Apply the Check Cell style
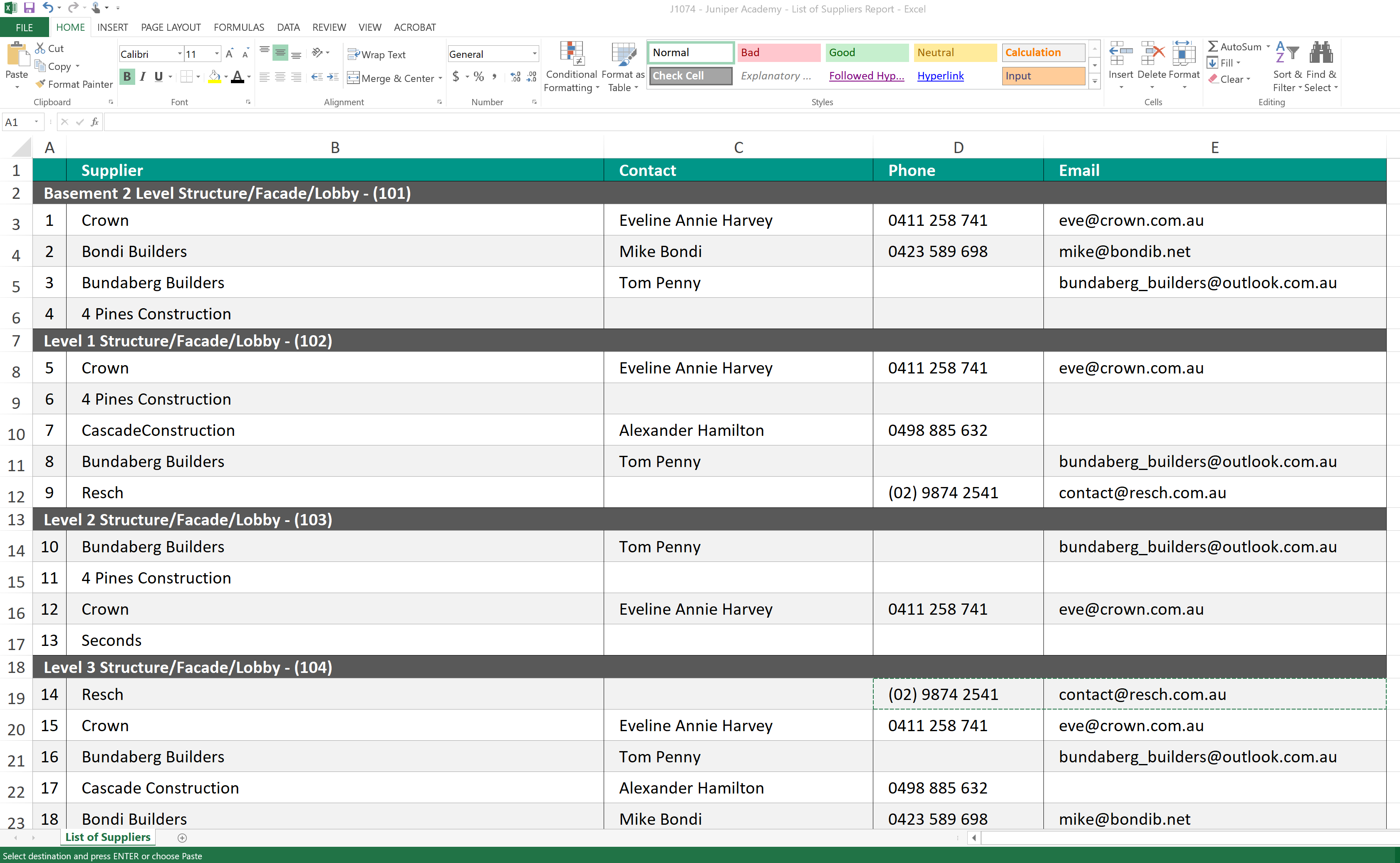This screenshot has width=1400, height=863. [690, 76]
